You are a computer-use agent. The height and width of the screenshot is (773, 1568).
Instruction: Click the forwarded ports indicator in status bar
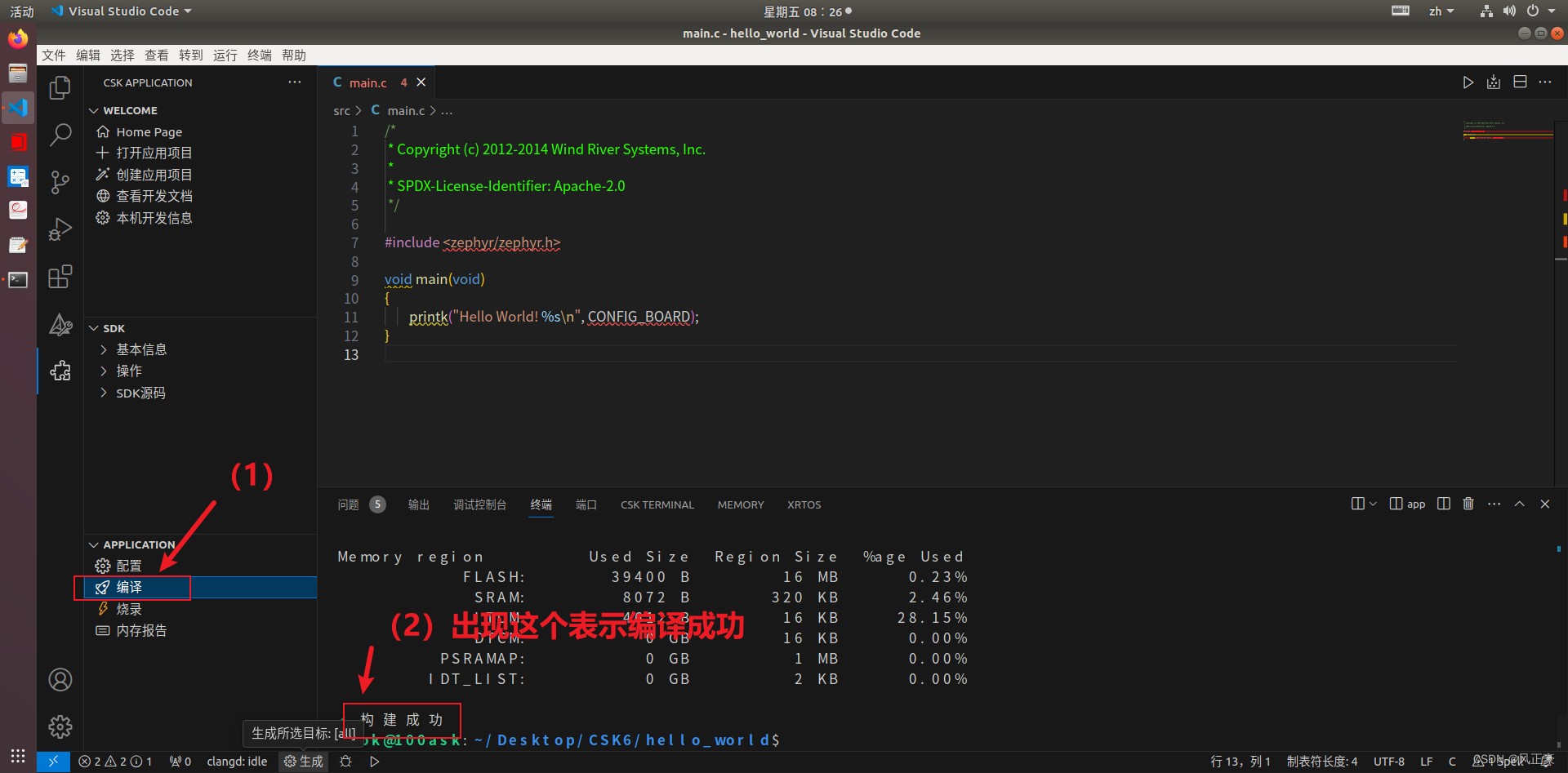pos(180,761)
